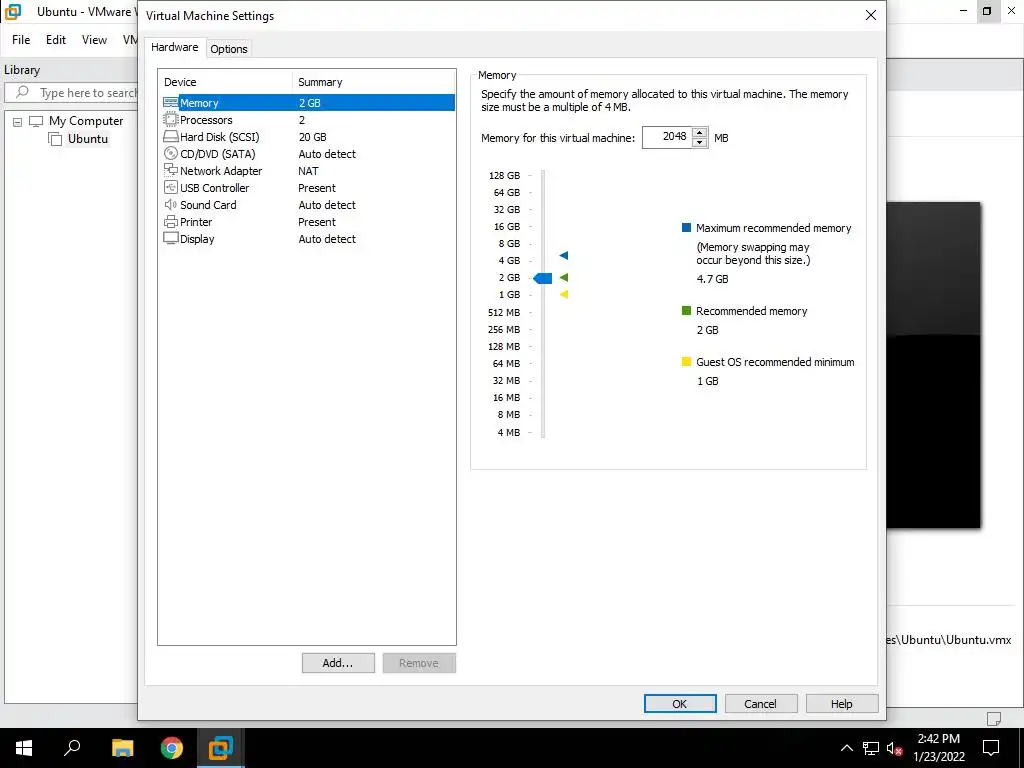Viewport: 1024px width, 768px height.
Task: Launch Google Chrome from the taskbar
Action: (x=172, y=748)
